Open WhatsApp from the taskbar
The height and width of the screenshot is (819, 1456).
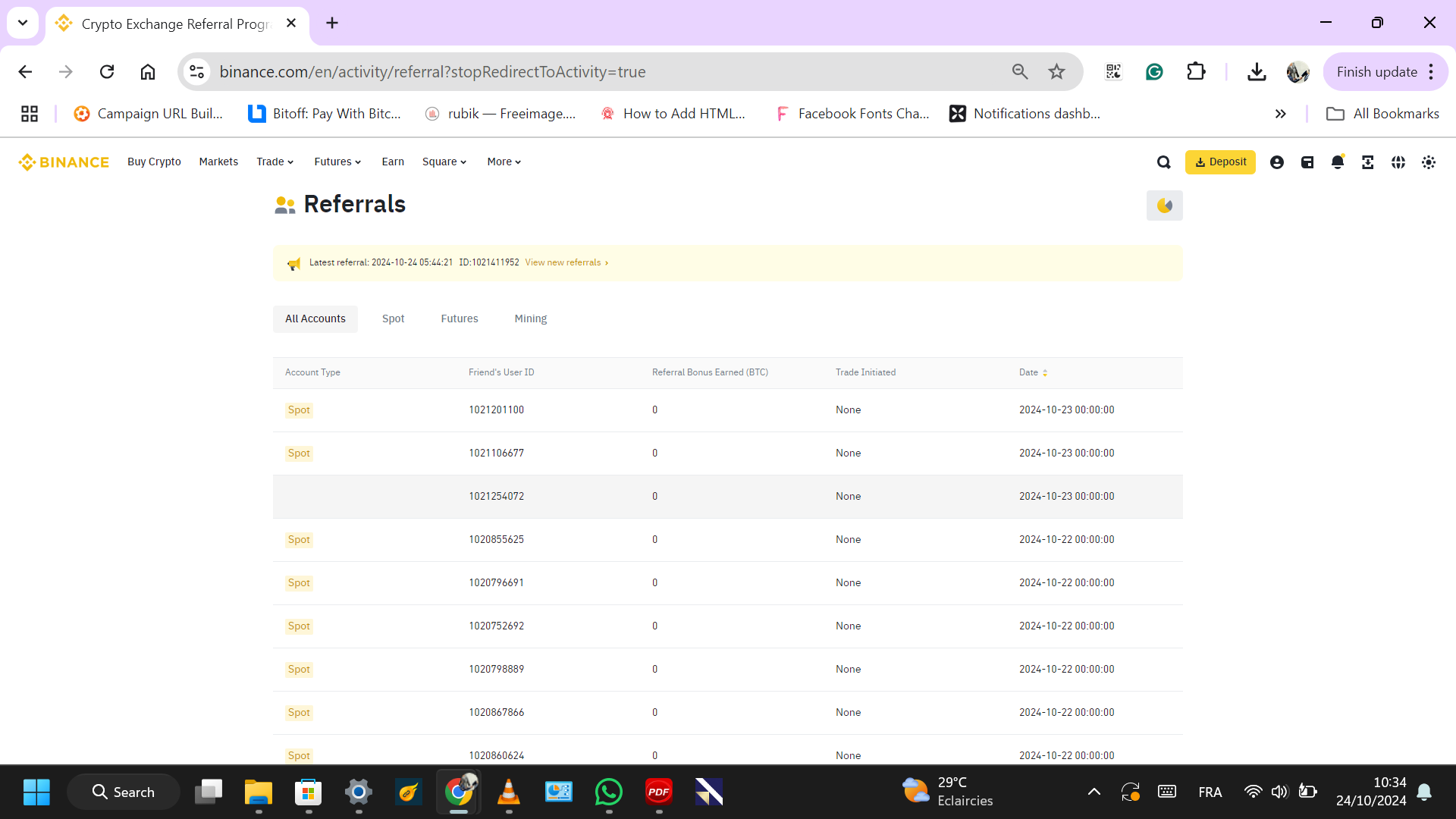pyautogui.click(x=609, y=792)
